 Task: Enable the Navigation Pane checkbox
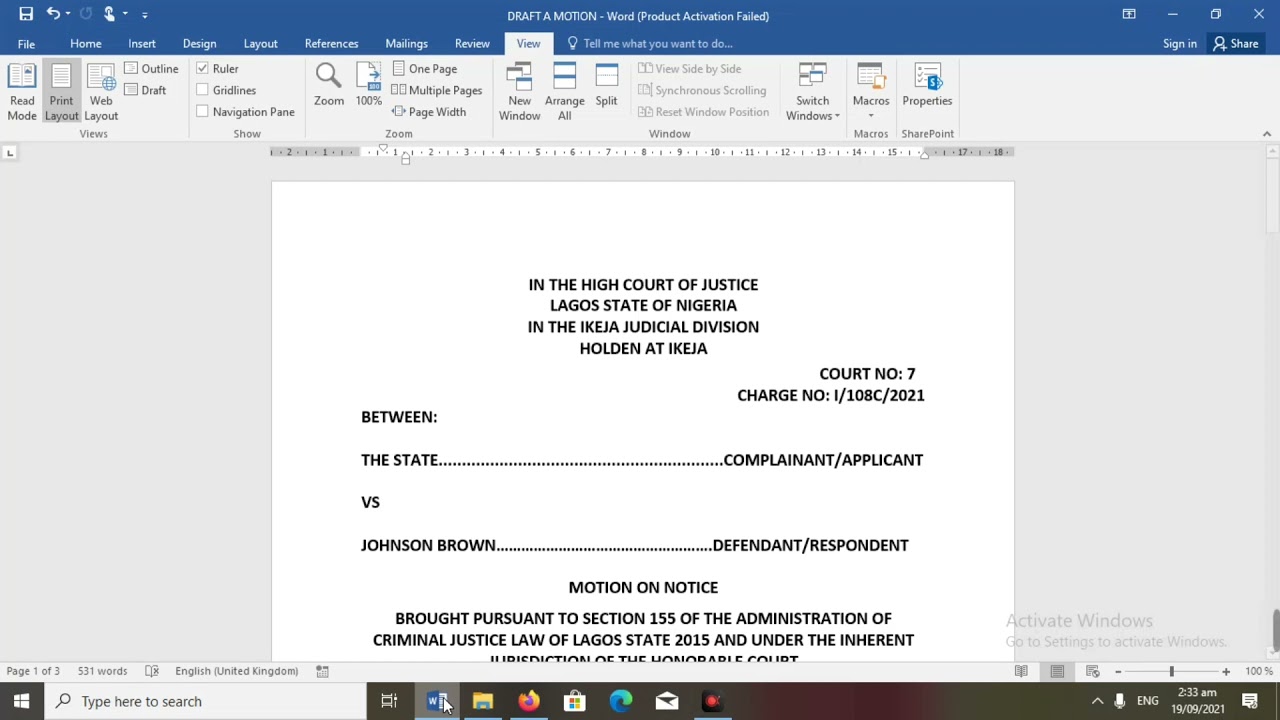pos(203,112)
